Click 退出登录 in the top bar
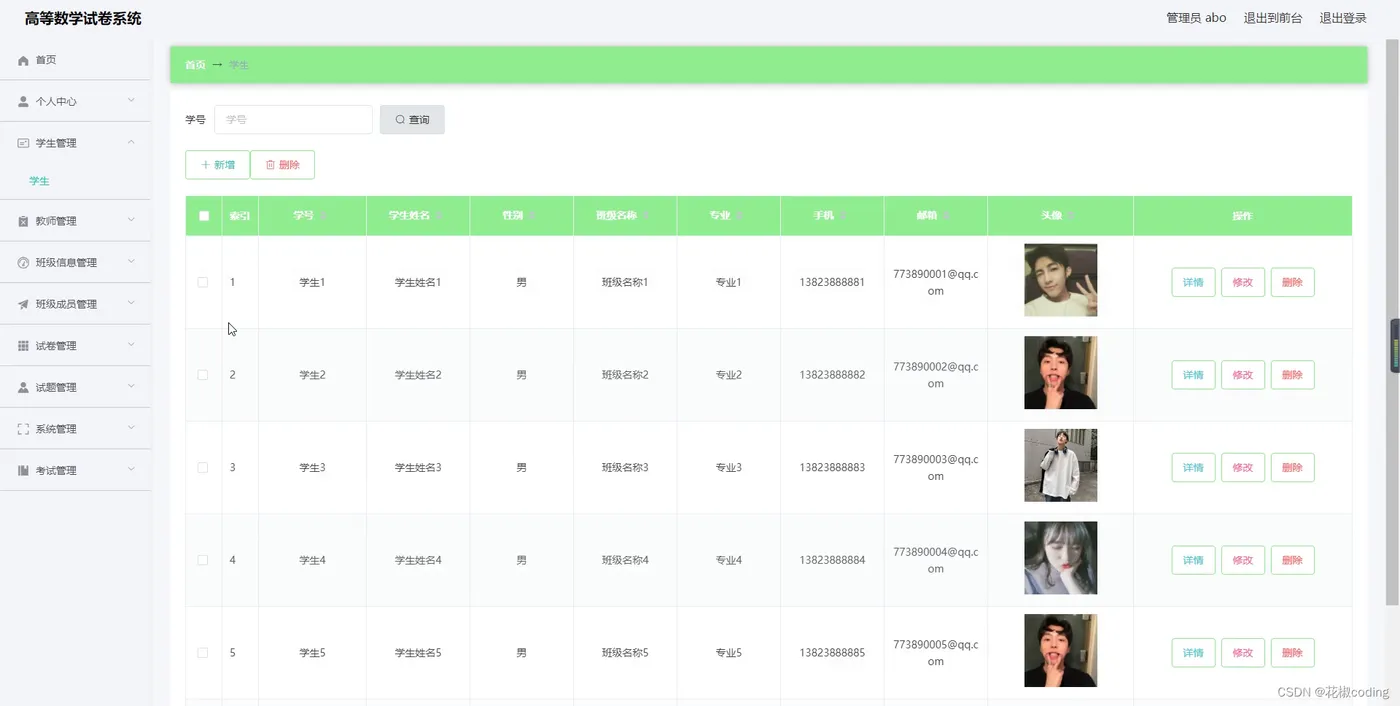This screenshot has height=706, width=1400. click(1343, 18)
